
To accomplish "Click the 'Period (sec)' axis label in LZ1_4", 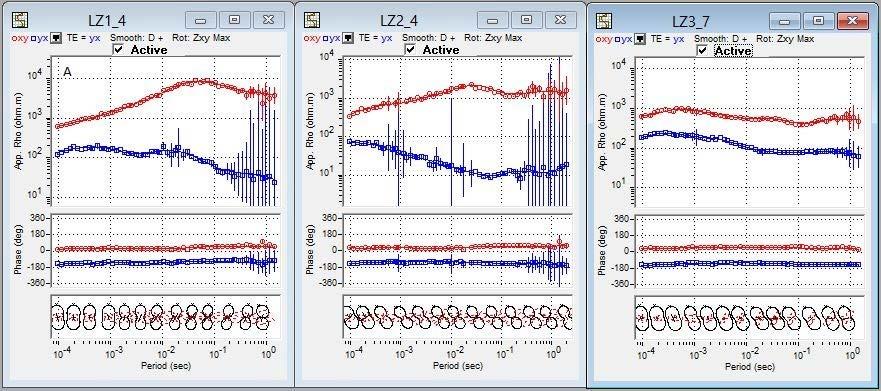I will pos(165,366).
